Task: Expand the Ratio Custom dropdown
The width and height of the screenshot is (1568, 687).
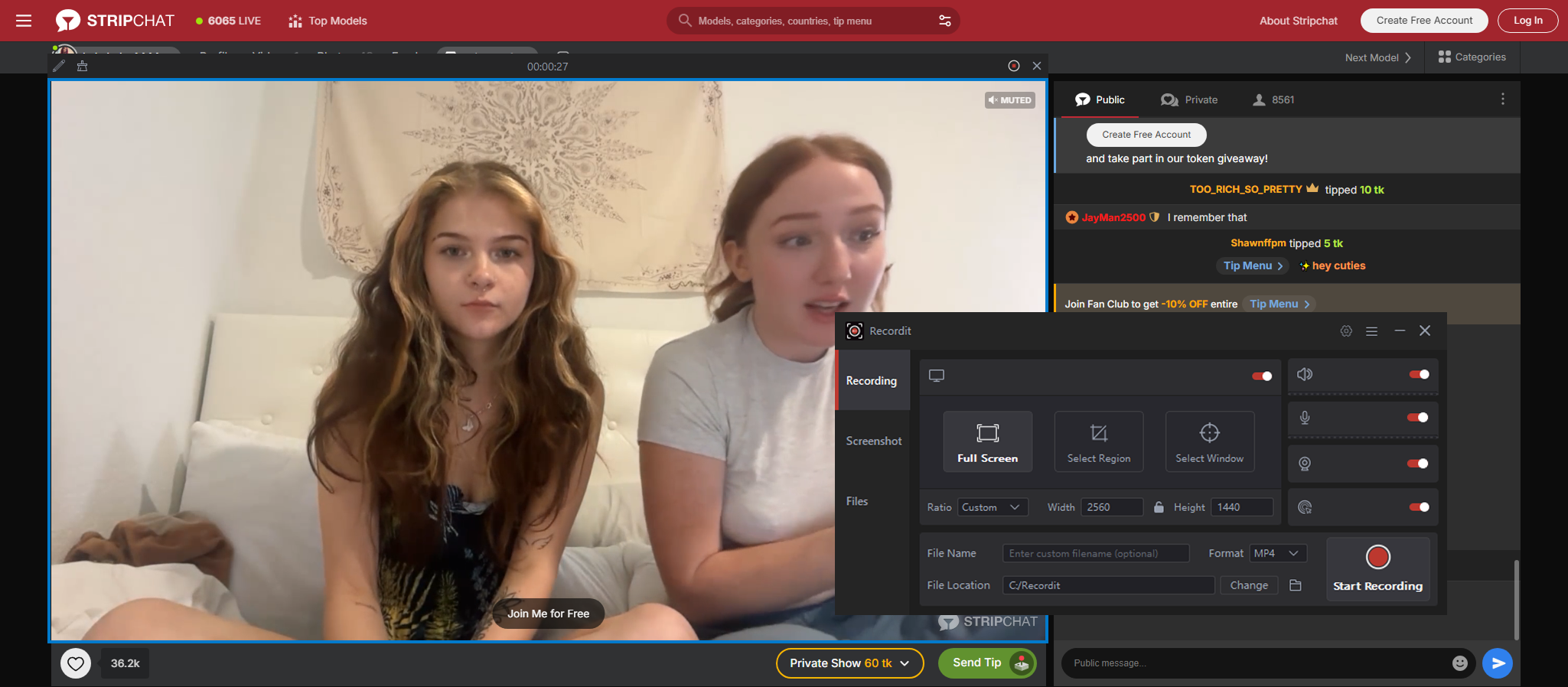Action: [993, 507]
